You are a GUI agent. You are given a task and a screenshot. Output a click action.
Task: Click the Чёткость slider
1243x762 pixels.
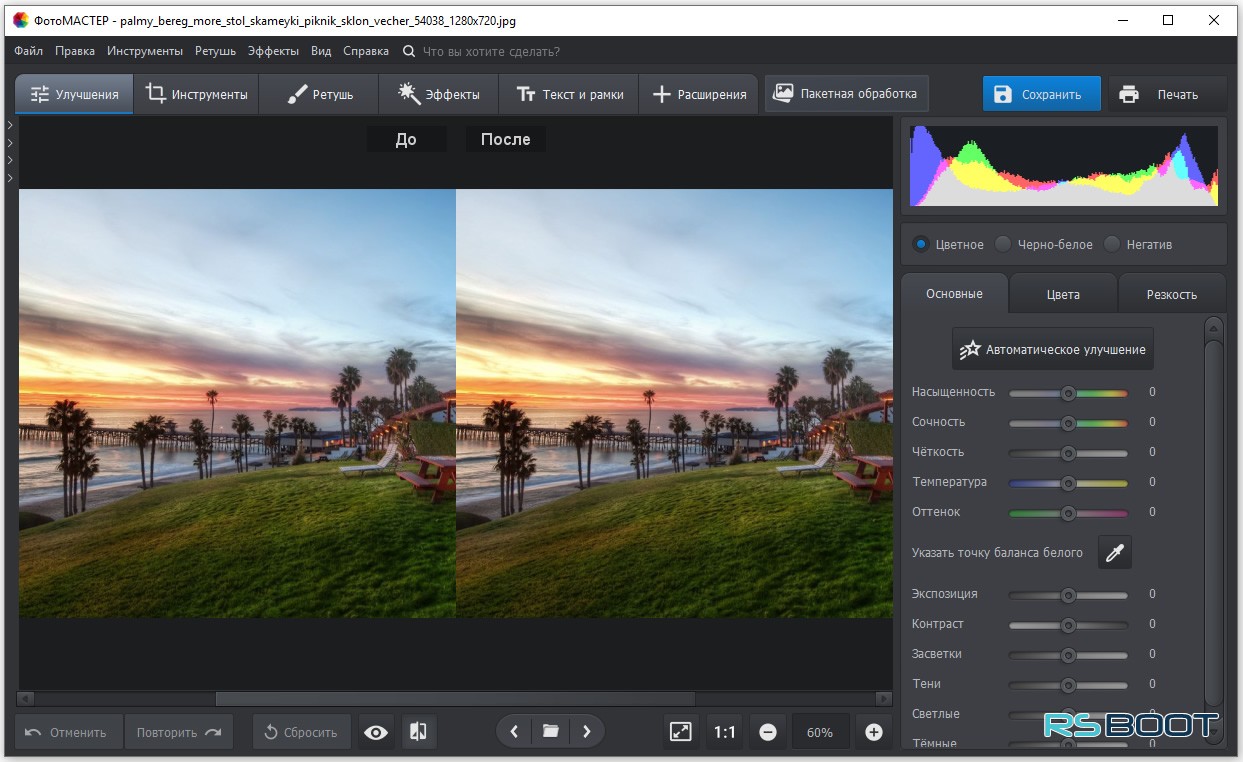(x=1068, y=453)
